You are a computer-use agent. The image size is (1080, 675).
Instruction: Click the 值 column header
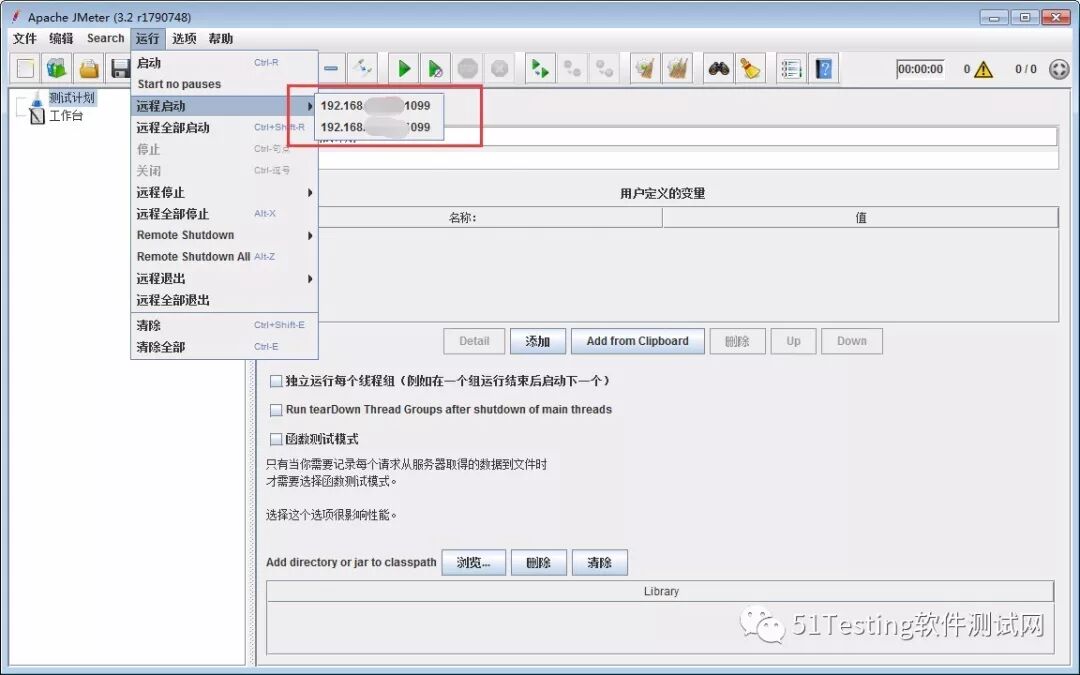[x=860, y=218]
